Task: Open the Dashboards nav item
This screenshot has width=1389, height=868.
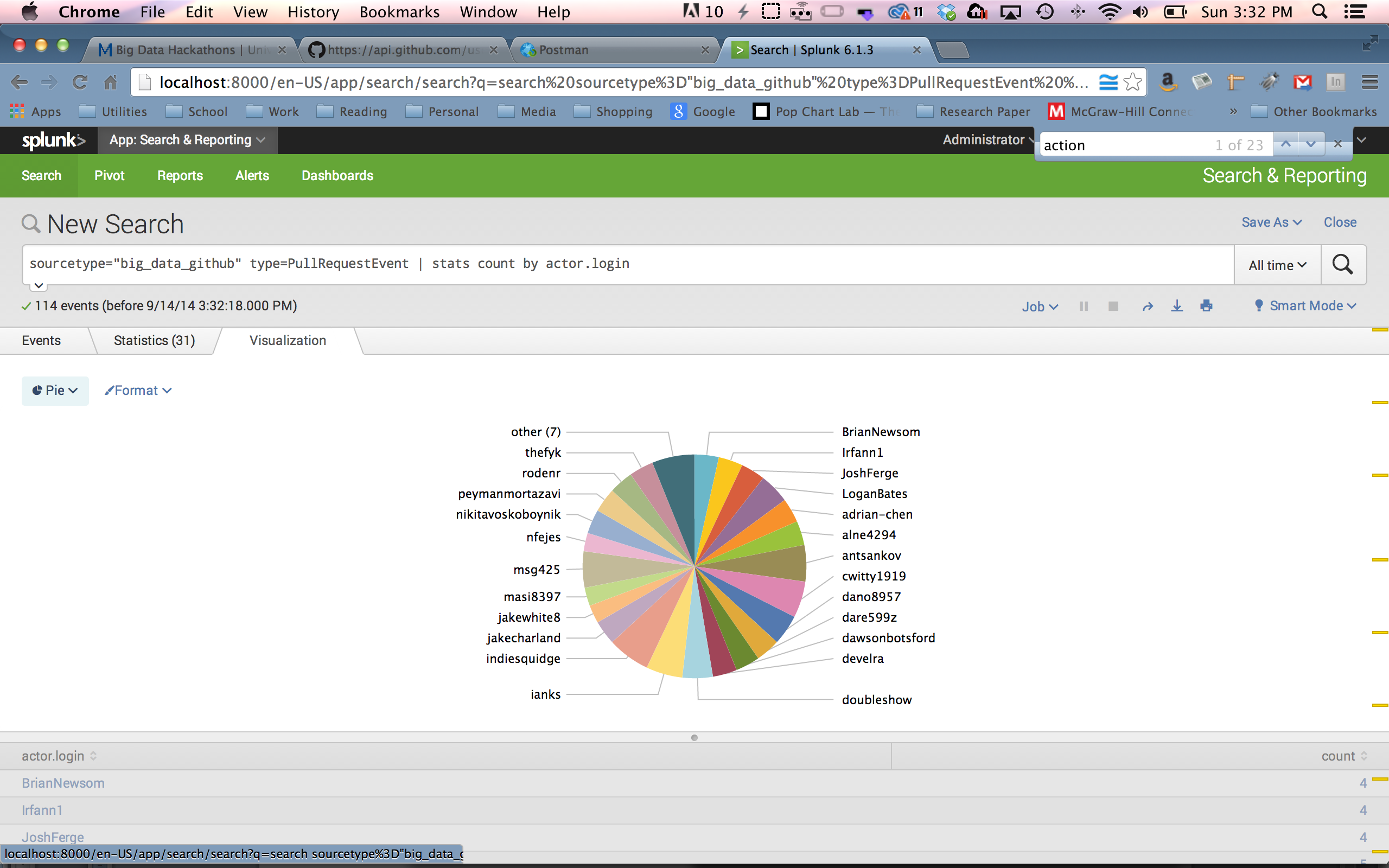Action: (337, 176)
